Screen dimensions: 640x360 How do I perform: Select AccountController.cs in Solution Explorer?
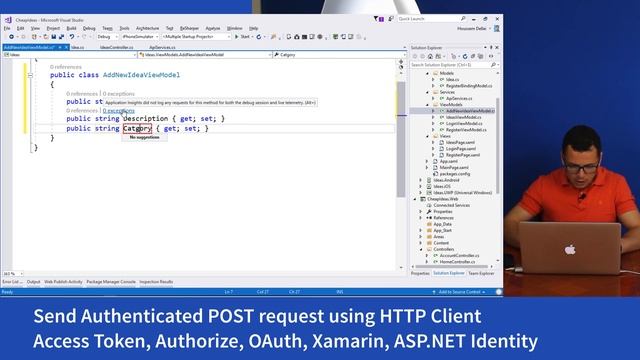coord(460,256)
